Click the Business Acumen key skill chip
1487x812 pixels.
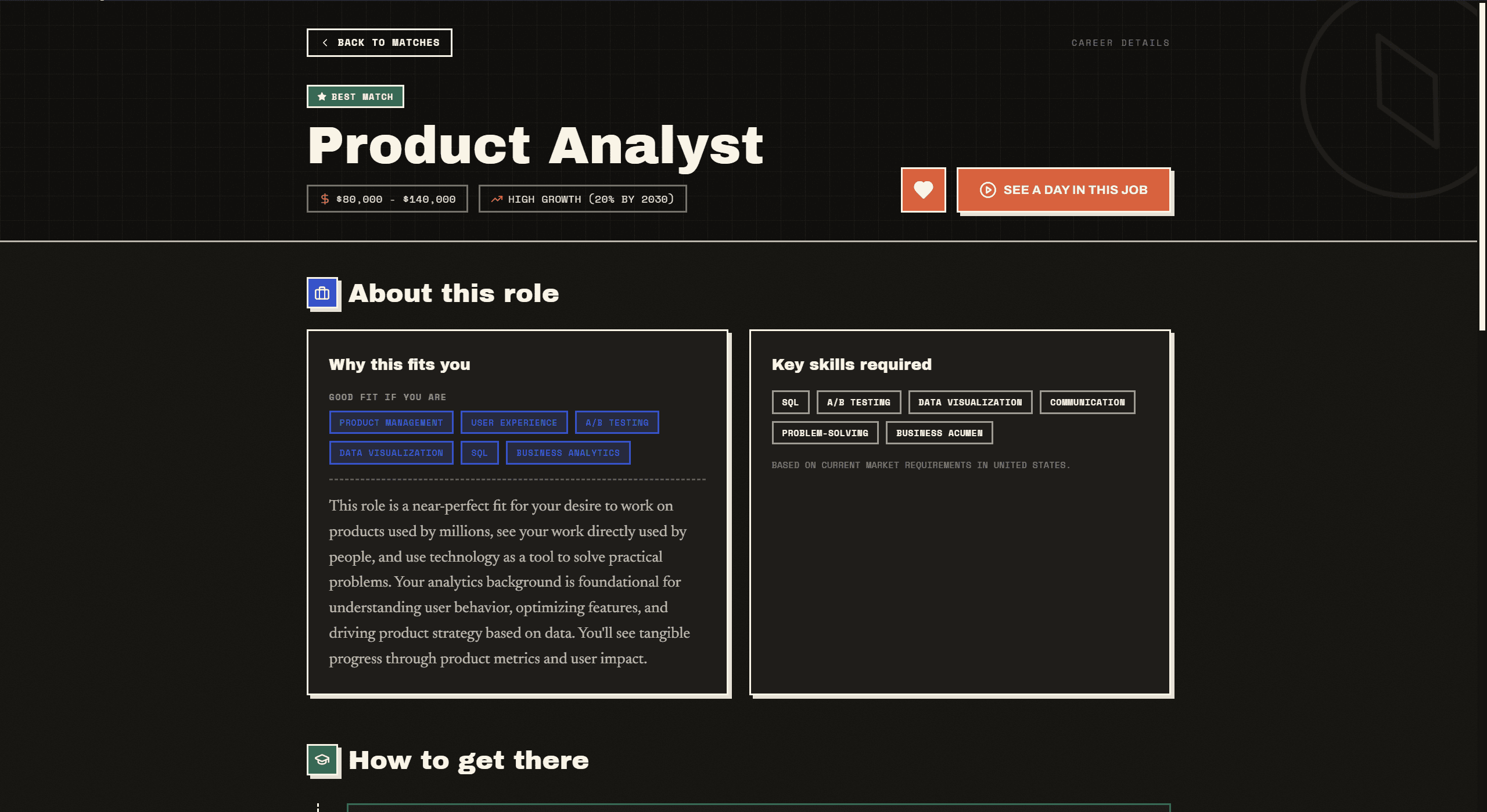click(939, 433)
